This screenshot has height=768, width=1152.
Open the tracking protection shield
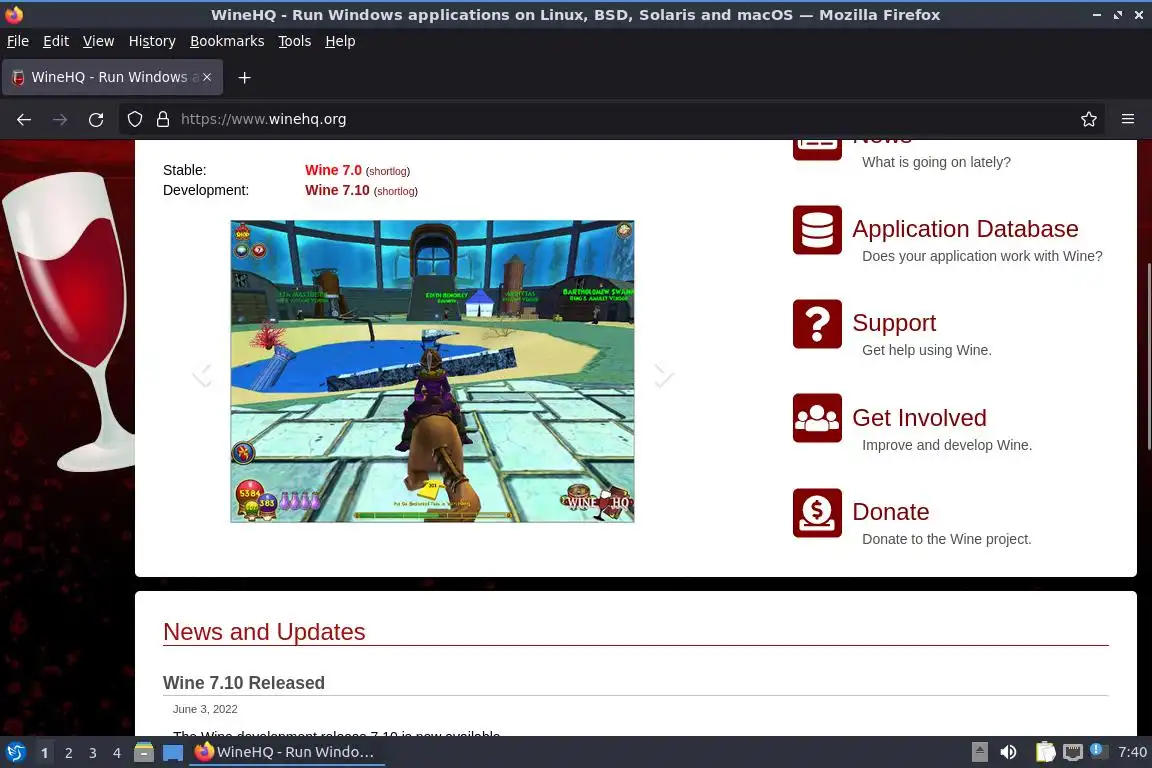[x=135, y=119]
